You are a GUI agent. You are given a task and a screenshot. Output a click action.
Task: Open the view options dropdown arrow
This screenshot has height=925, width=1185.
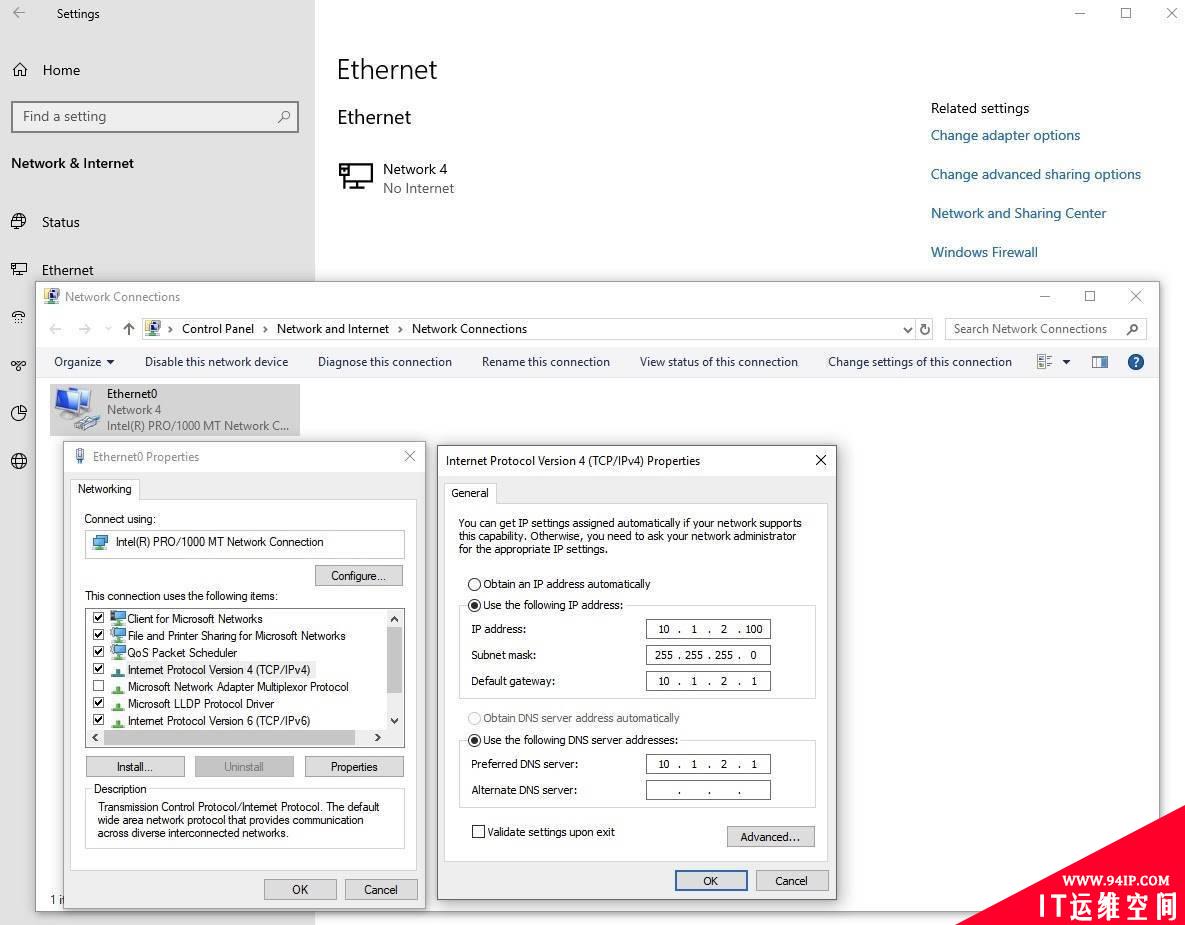click(x=1066, y=362)
